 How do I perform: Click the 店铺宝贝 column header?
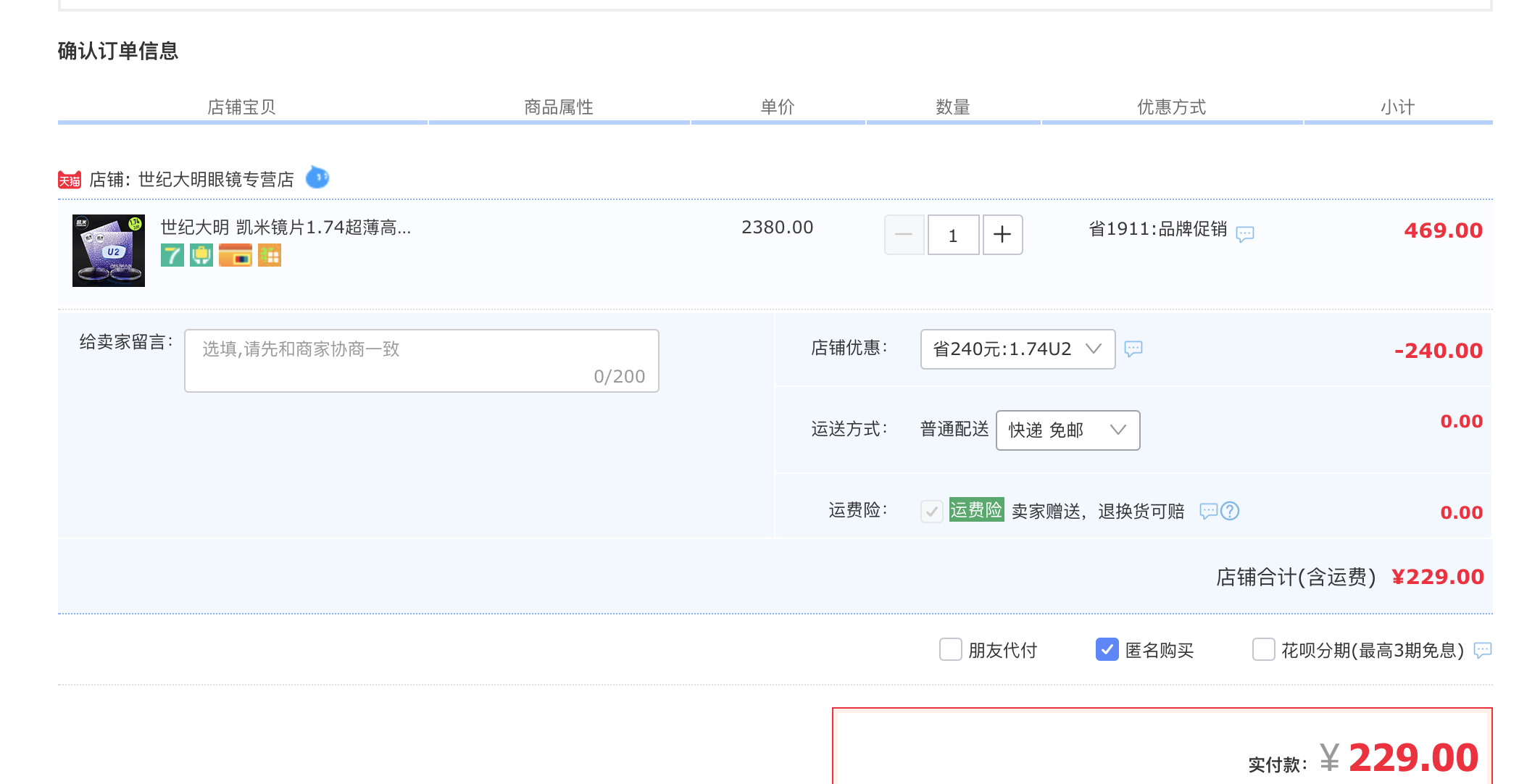(242, 107)
